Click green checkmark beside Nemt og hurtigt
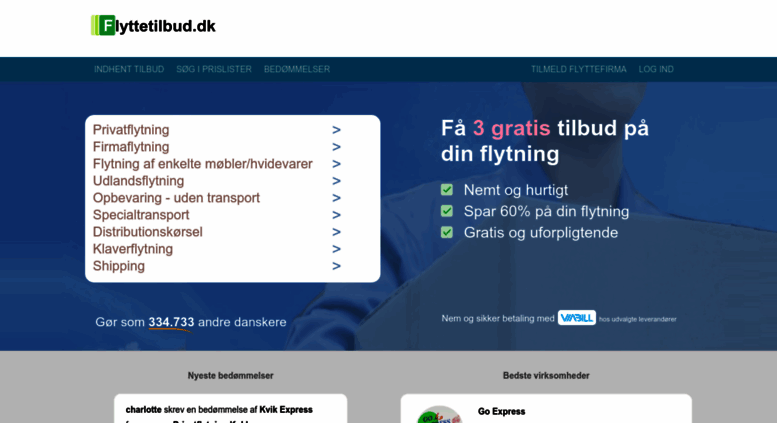Screen dimensions: 777x423 447,190
